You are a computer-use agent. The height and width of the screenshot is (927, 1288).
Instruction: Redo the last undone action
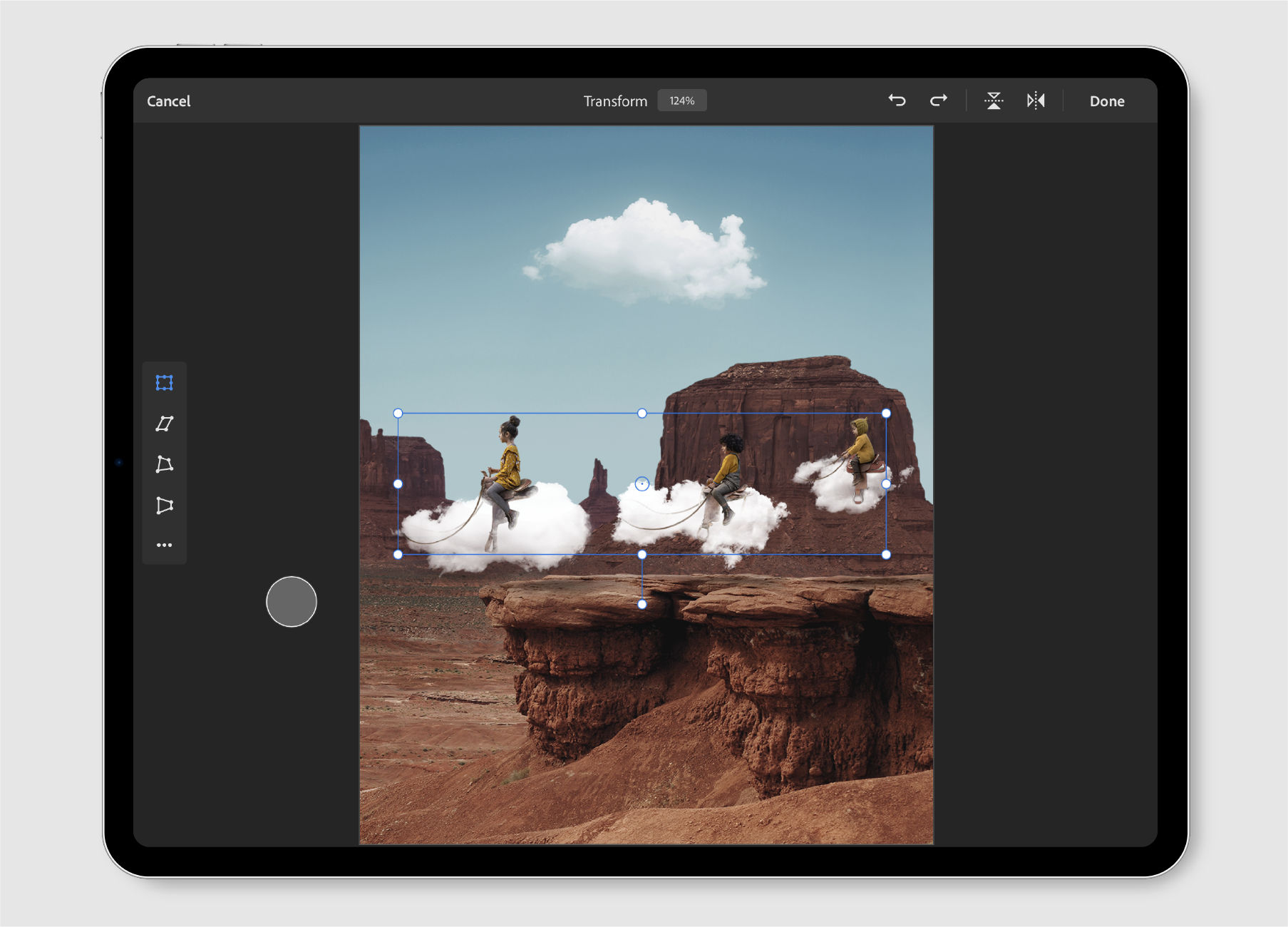pos(937,101)
